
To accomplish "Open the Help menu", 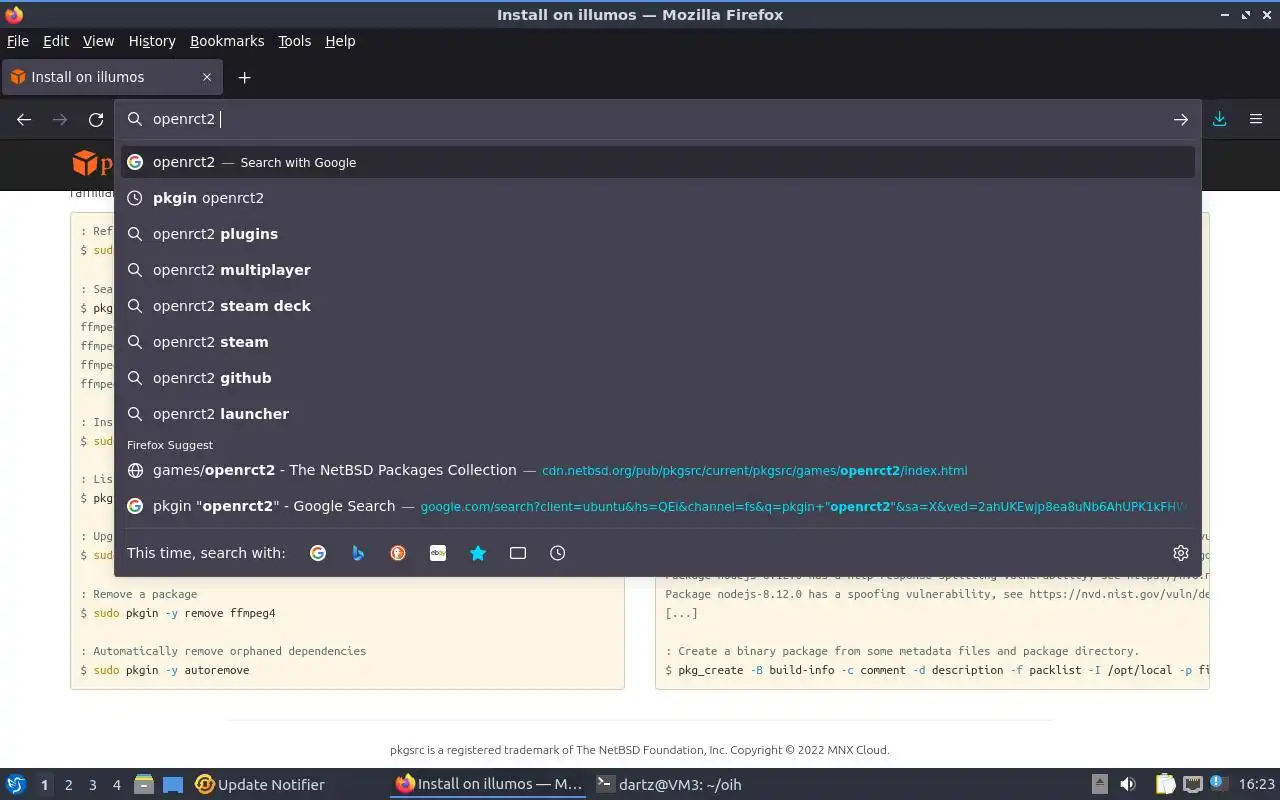I will [x=340, y=41].
